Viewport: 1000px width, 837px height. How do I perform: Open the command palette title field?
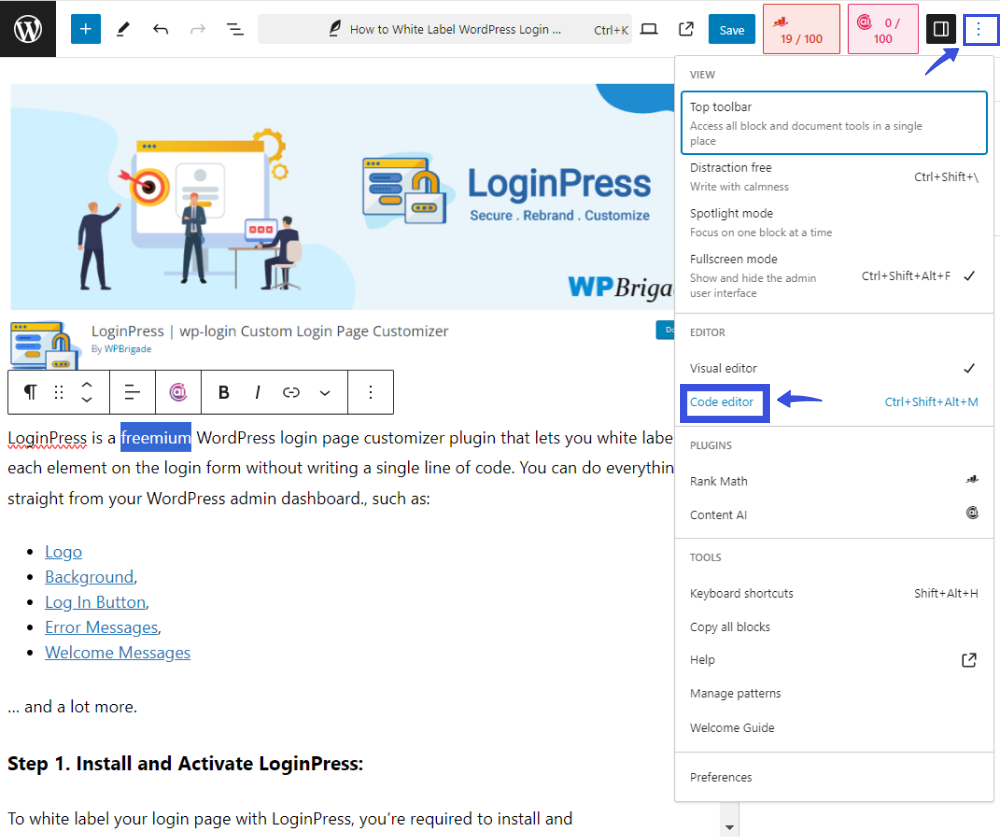click(445, 29)
